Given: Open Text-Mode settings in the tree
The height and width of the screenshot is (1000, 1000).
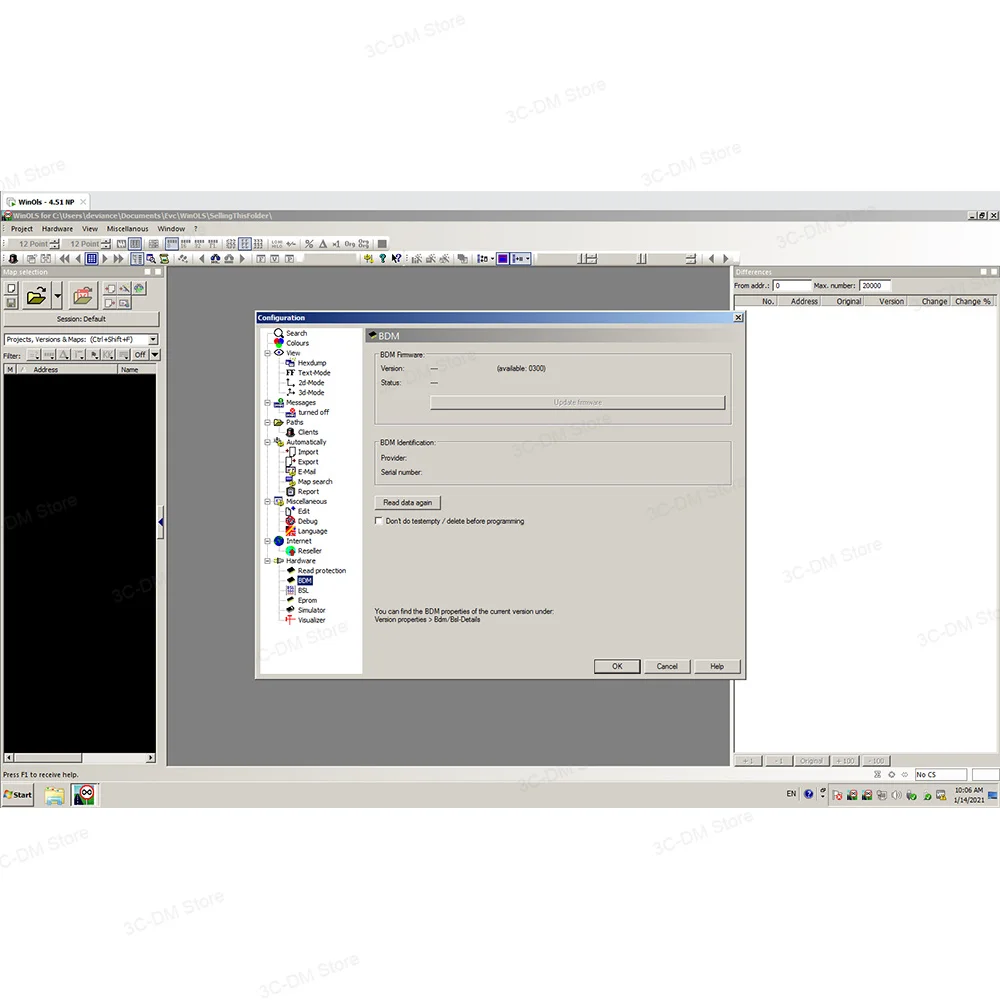Looking at the screenshot, I should click(x=314, y=372).
